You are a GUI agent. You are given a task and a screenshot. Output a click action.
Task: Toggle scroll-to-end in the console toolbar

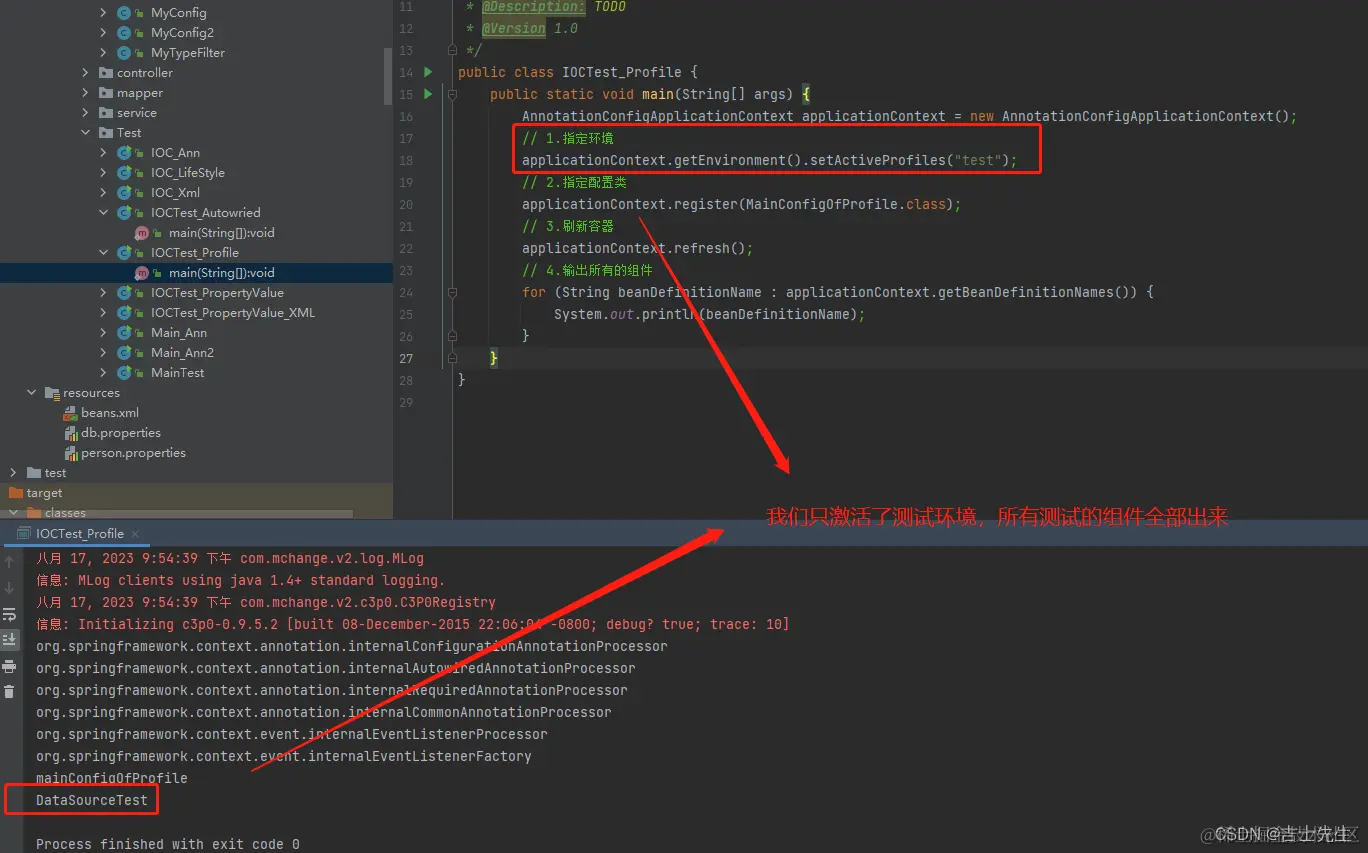9,639
